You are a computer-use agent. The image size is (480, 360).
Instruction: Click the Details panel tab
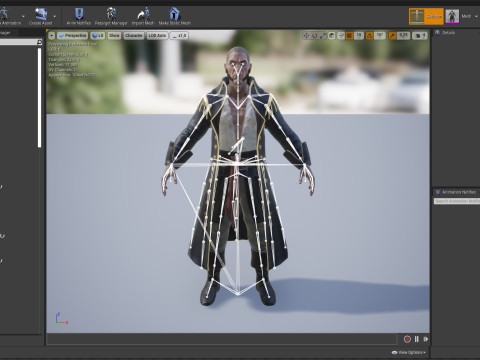[445, 33]
